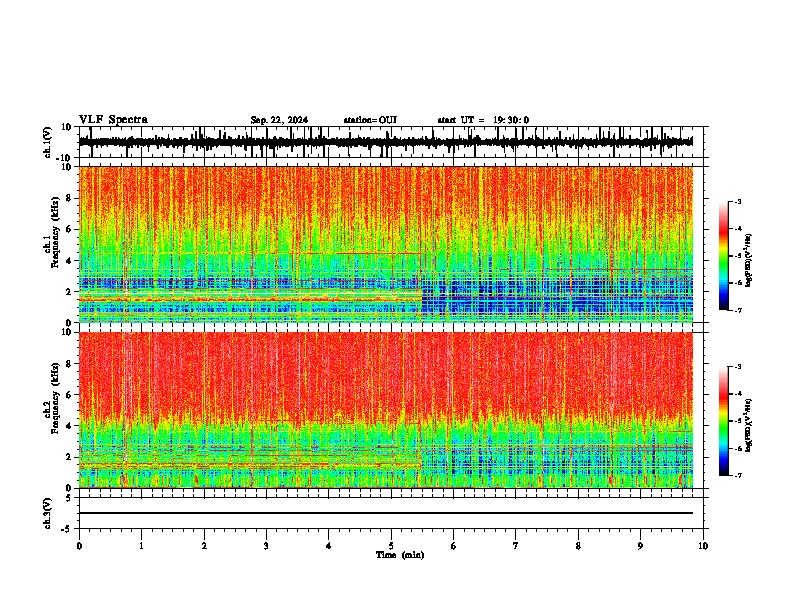The width and height of the screenshot is (792, 612).
Task: Click the time axis tick label '0'
Action: [x=79, y=546]
